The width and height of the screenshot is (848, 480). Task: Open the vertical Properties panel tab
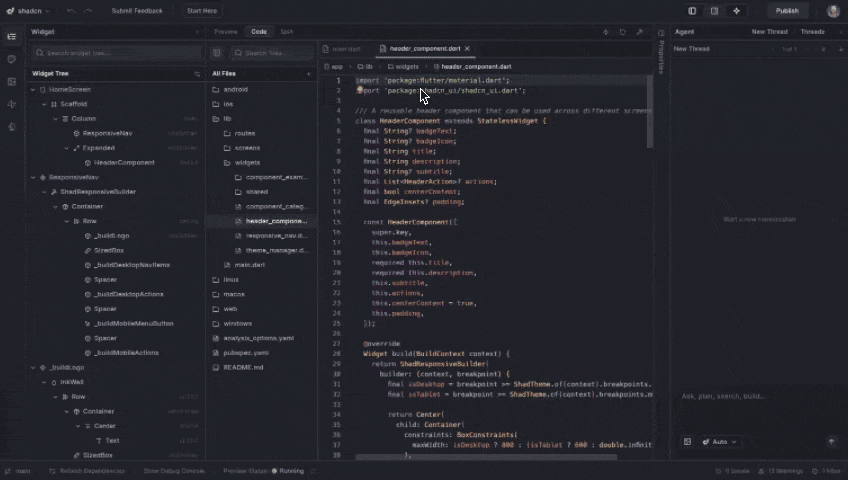pyautogui.click(x=661, y=52)
